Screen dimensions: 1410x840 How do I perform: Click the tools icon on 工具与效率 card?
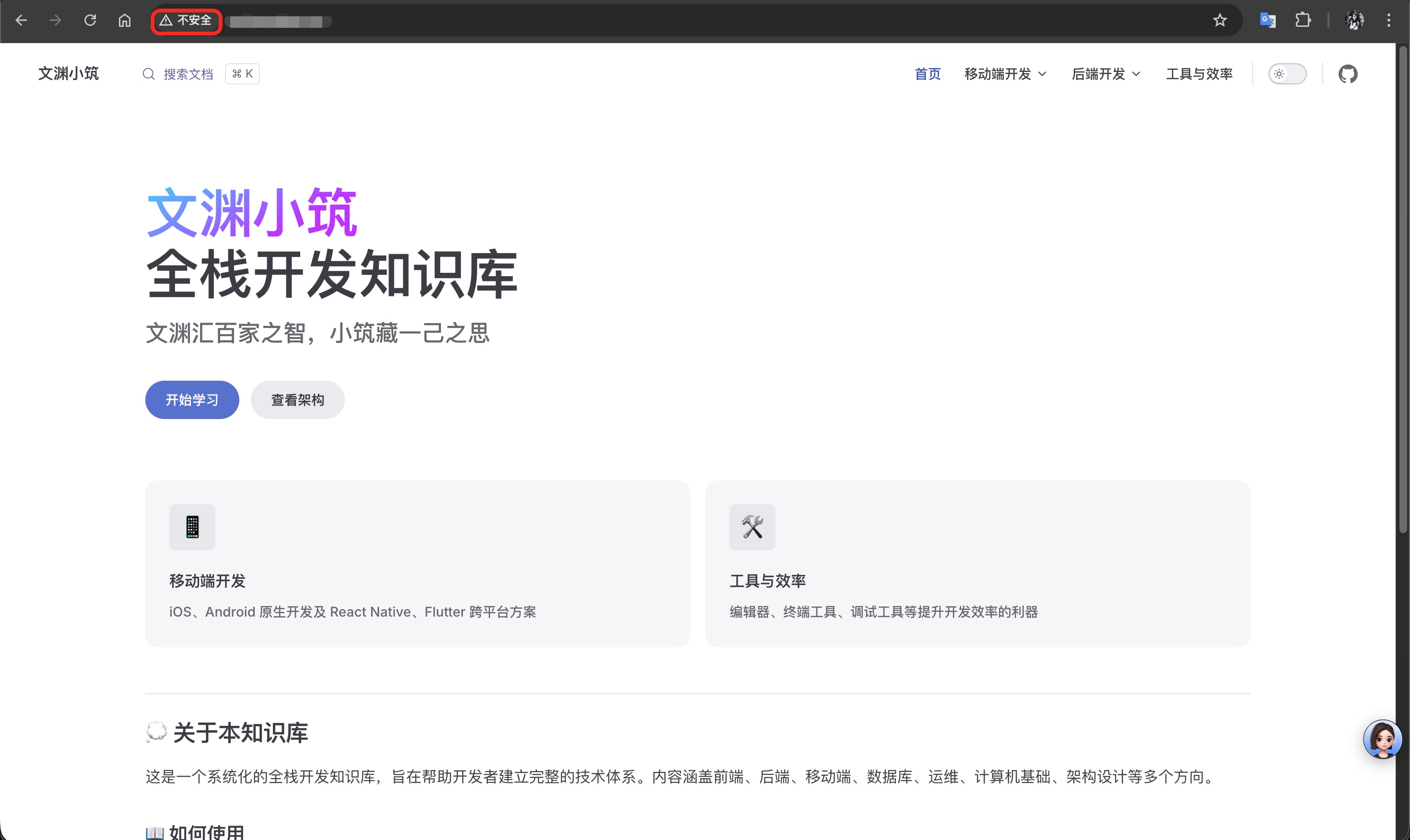click(x=752, y=527)
